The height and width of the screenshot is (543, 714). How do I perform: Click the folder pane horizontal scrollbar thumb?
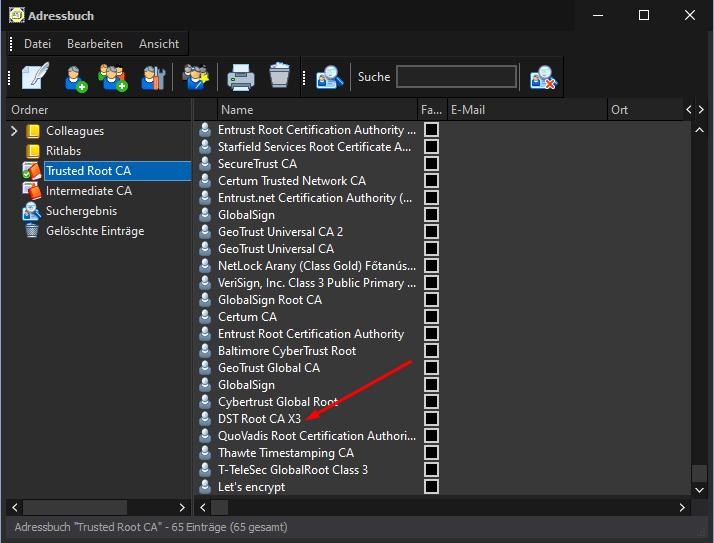tap(75, 507)
